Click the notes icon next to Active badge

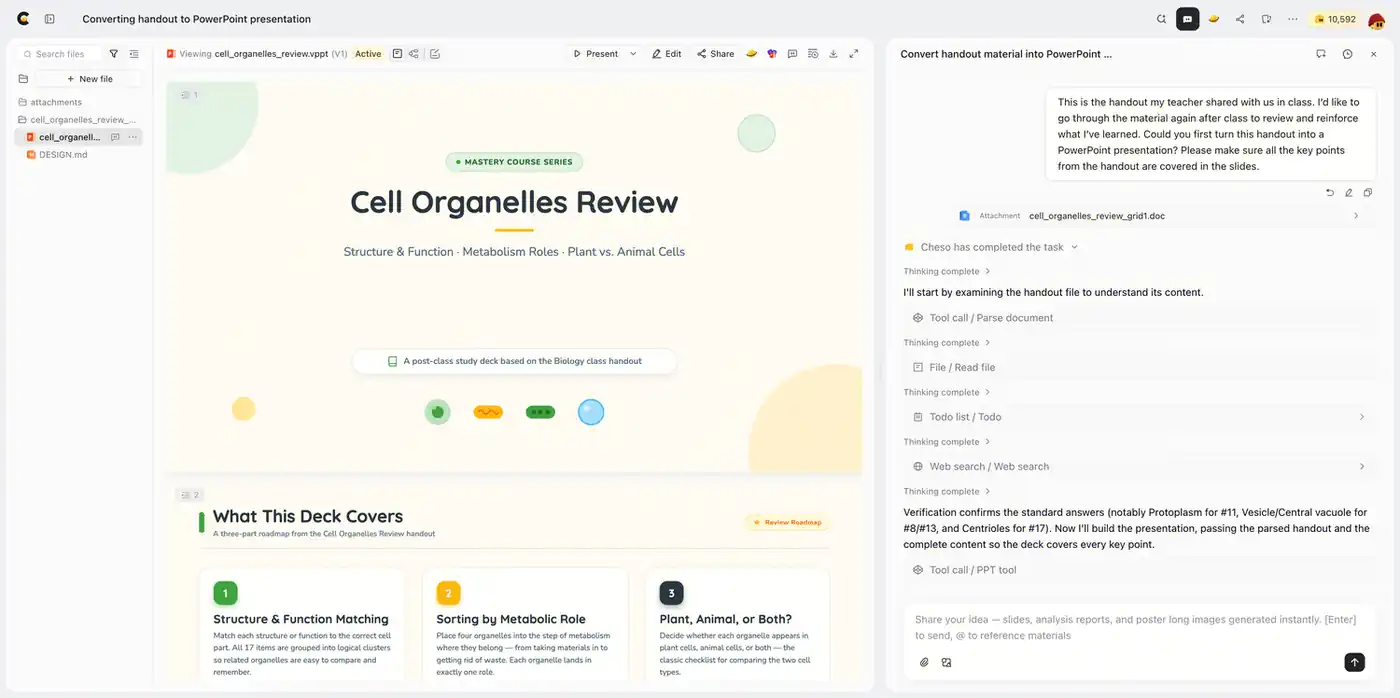pos(397,54)
